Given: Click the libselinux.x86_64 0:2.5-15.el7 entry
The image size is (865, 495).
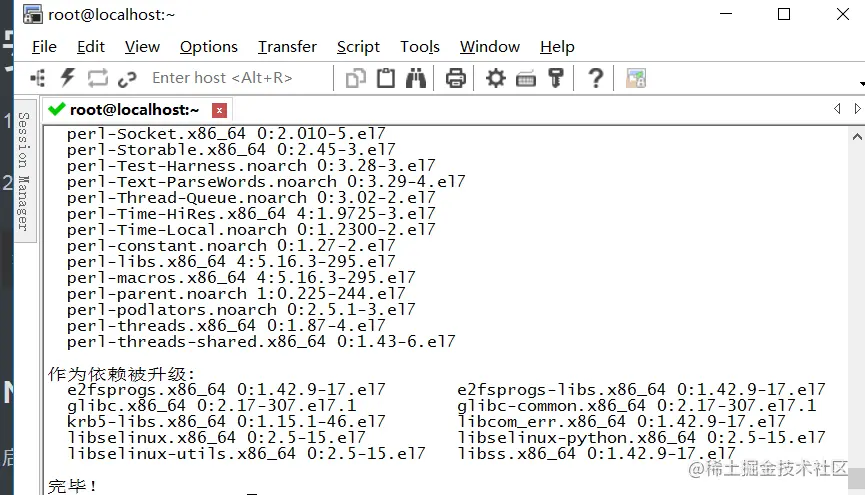Looking at the screenshot, I should coord(216,438).
